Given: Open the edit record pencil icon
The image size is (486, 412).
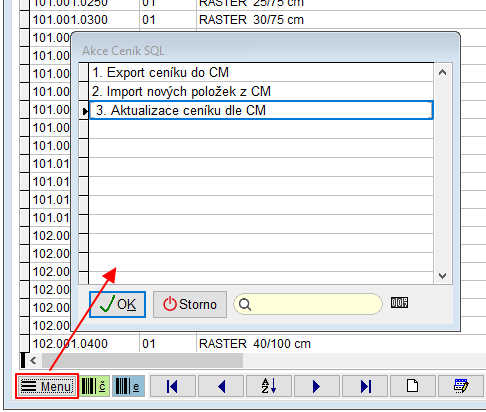Looking at the screenshot, I should coord(461,386).
